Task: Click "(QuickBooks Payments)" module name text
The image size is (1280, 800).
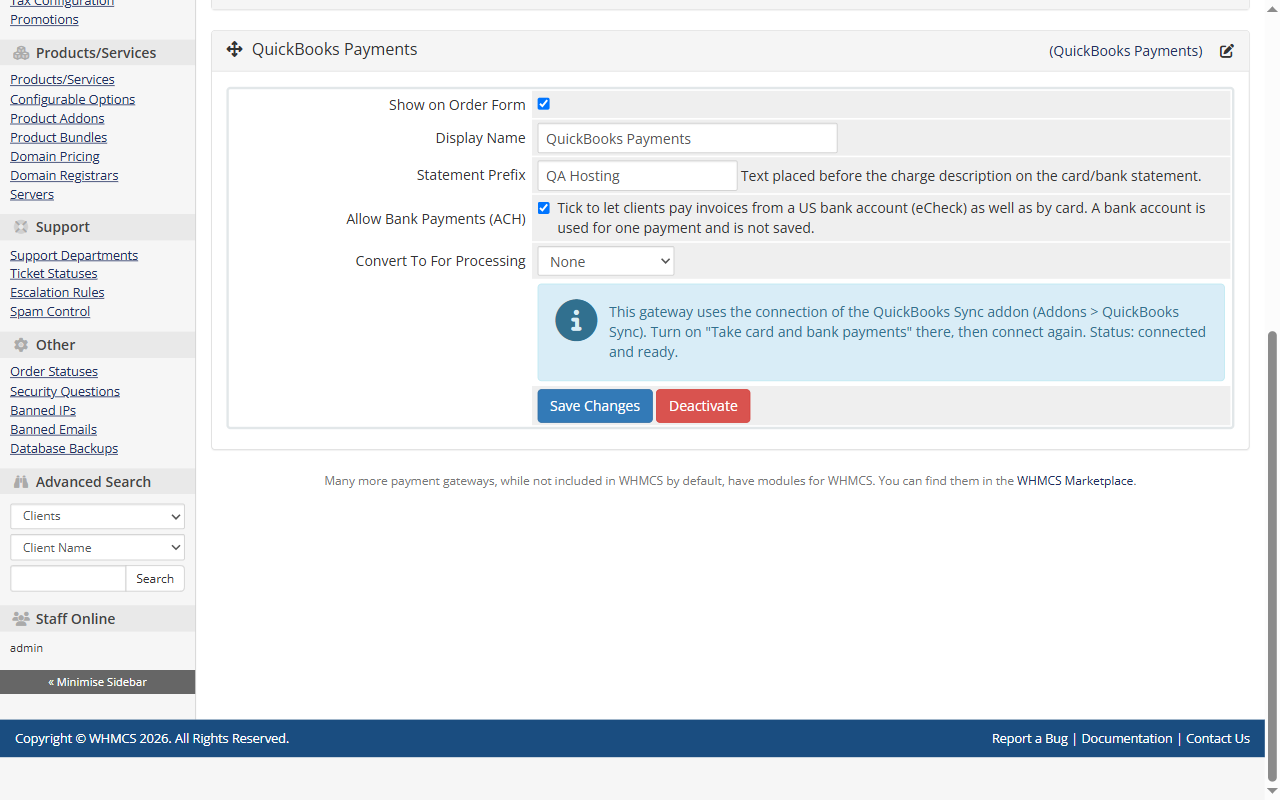Action: tap(1126, 51)
